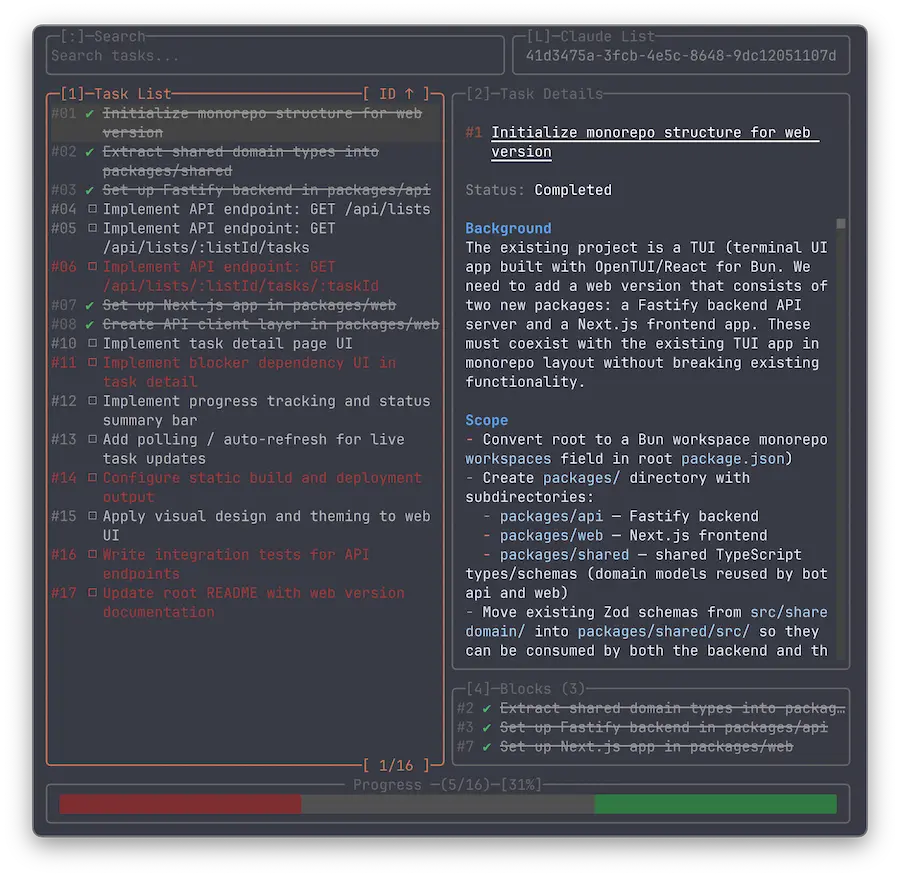Click the green checkmark on task #02
Screen dimensions: 900x877
pyautogui.click(x=91, y=152)
